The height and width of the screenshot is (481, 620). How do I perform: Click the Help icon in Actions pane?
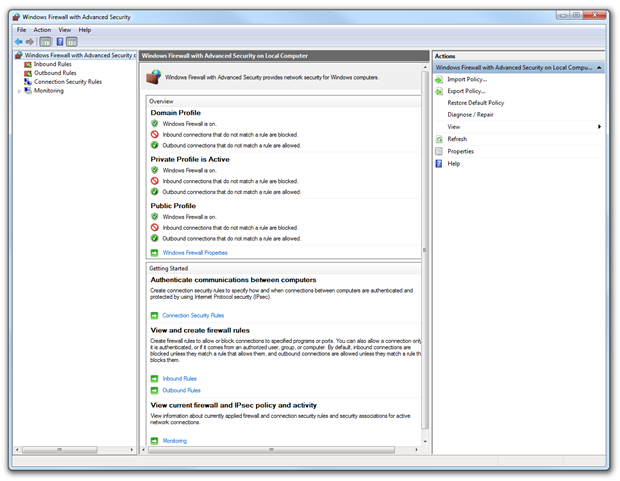click(x=439, y=164)
